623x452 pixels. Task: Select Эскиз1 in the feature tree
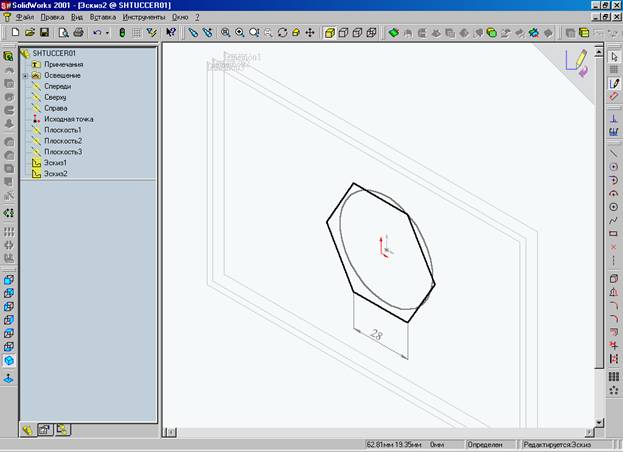click(x=55, y=162)
